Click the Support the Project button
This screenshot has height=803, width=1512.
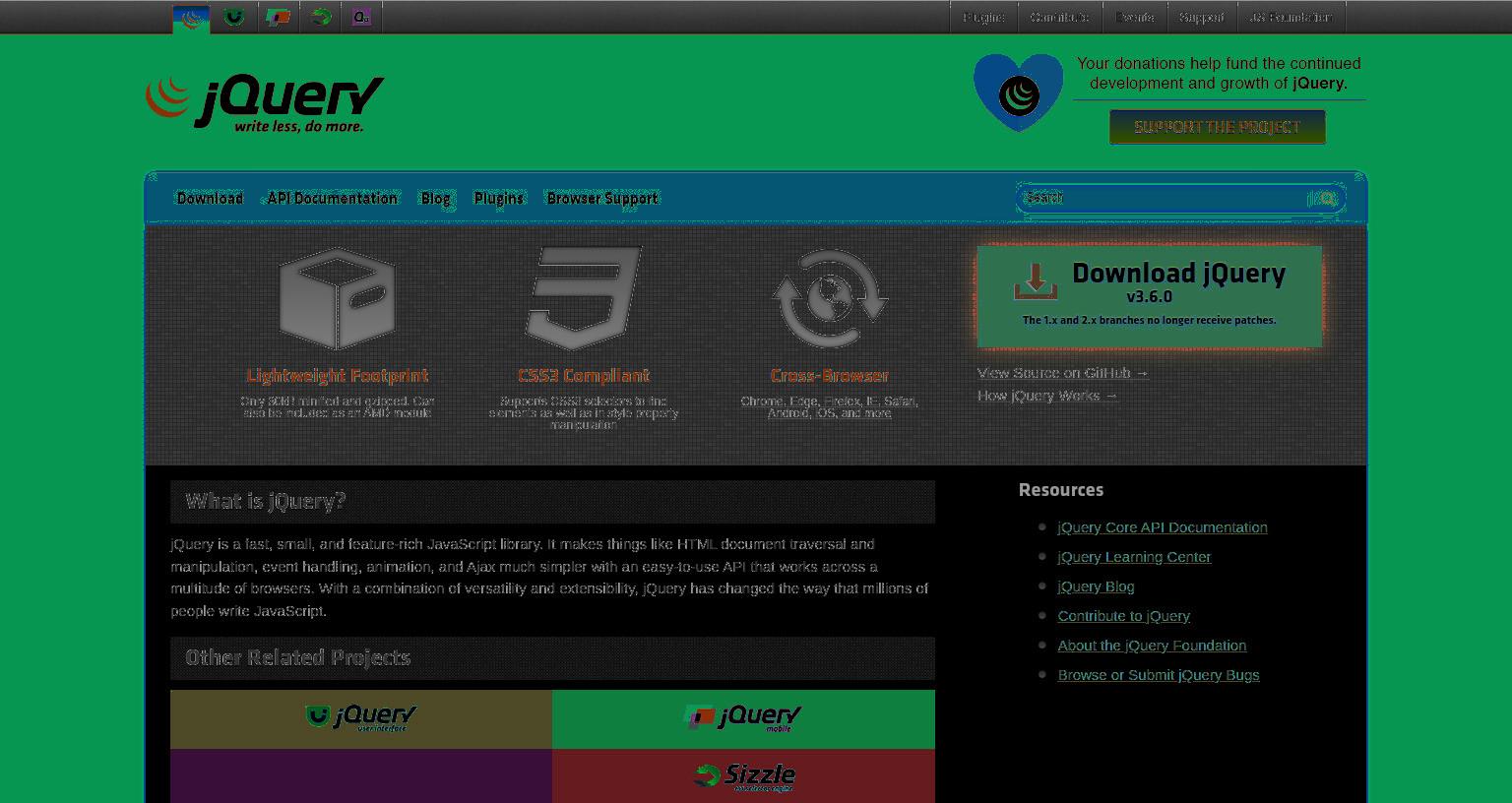tap(1217, 127)
